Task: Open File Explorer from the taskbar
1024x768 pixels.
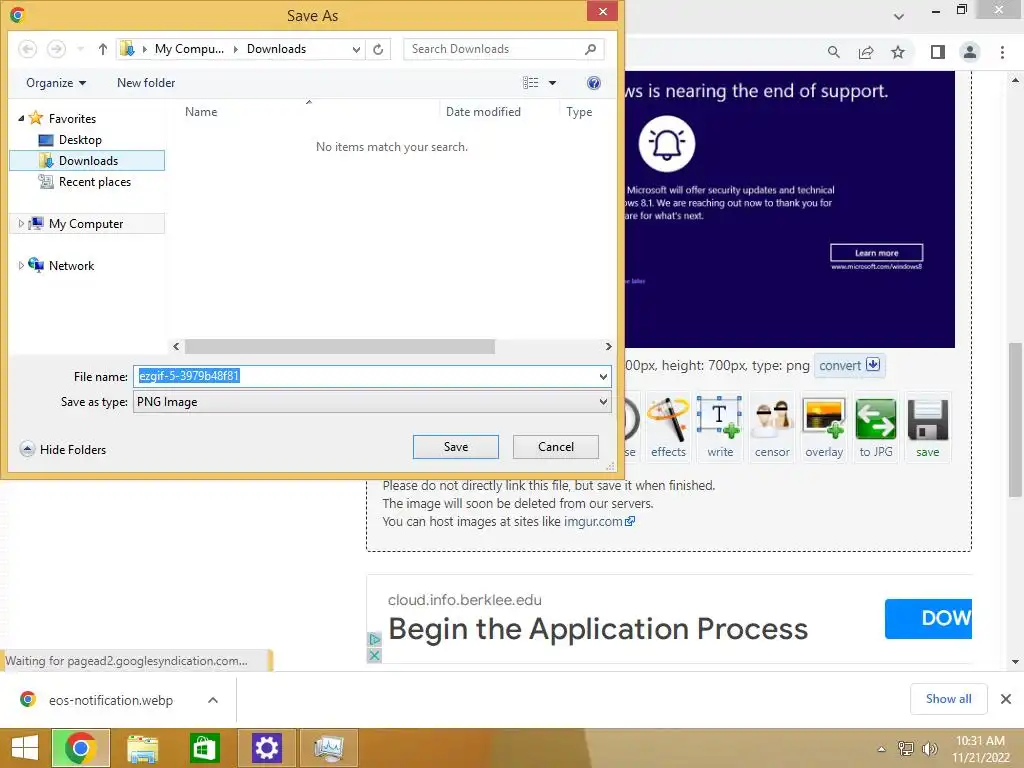Action: [x=142, y=748]
